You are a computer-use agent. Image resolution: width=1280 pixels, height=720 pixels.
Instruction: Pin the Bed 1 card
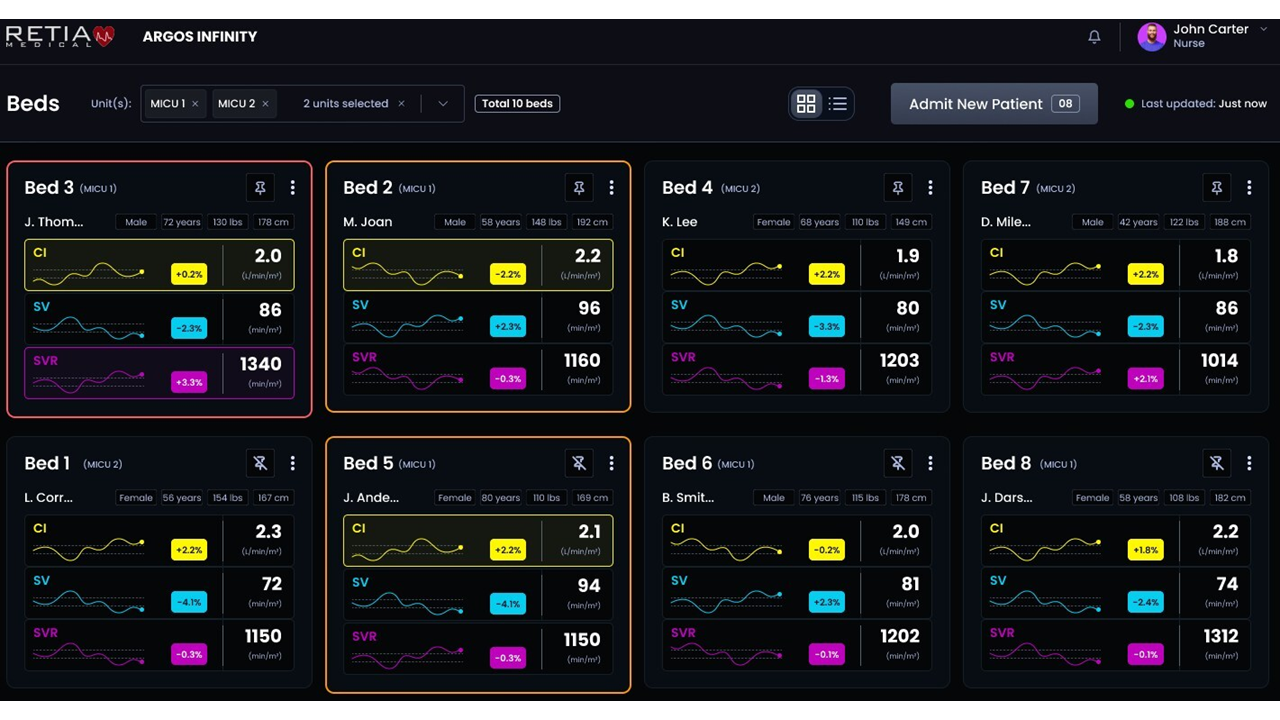pyautogui.click(x=260, y=463)
